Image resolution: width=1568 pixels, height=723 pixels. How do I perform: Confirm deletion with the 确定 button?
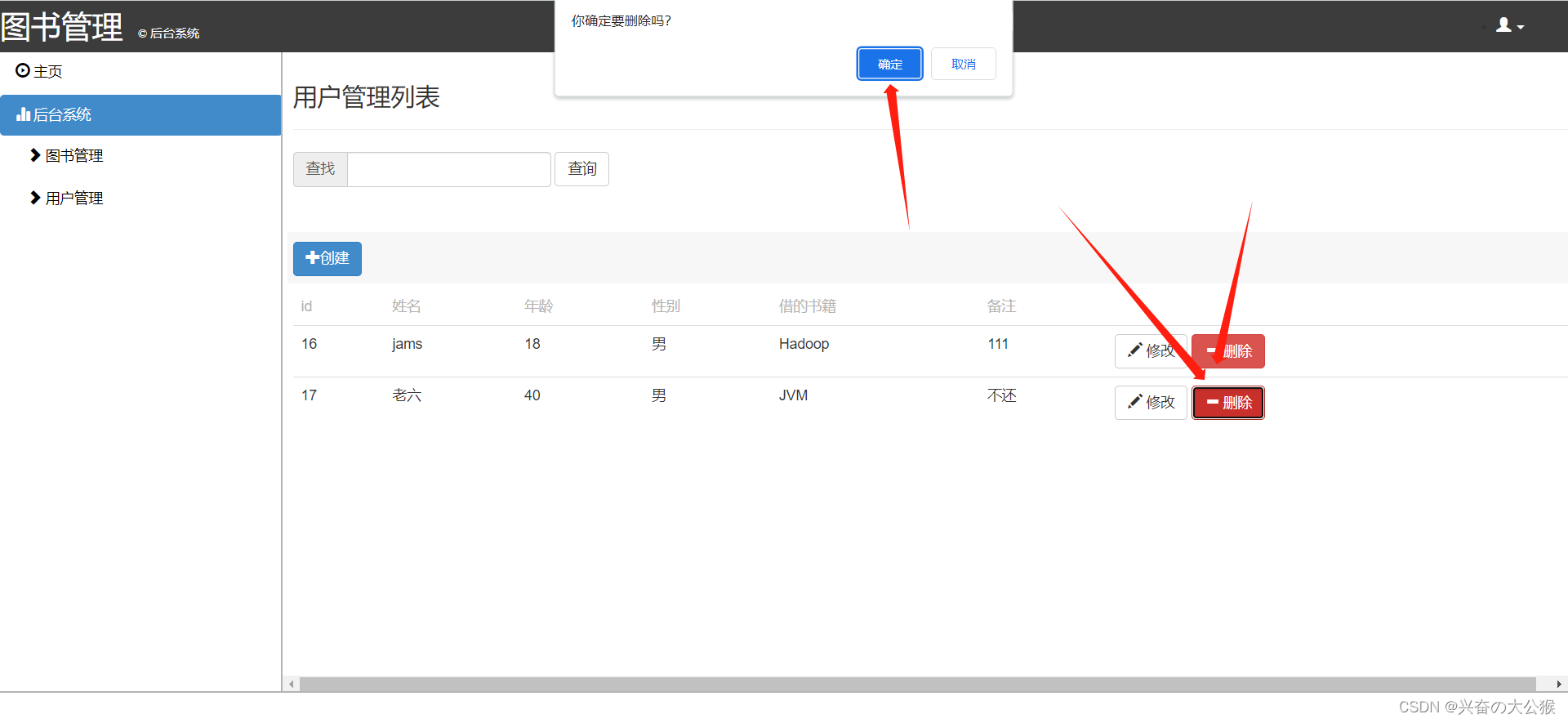point(889,64)
